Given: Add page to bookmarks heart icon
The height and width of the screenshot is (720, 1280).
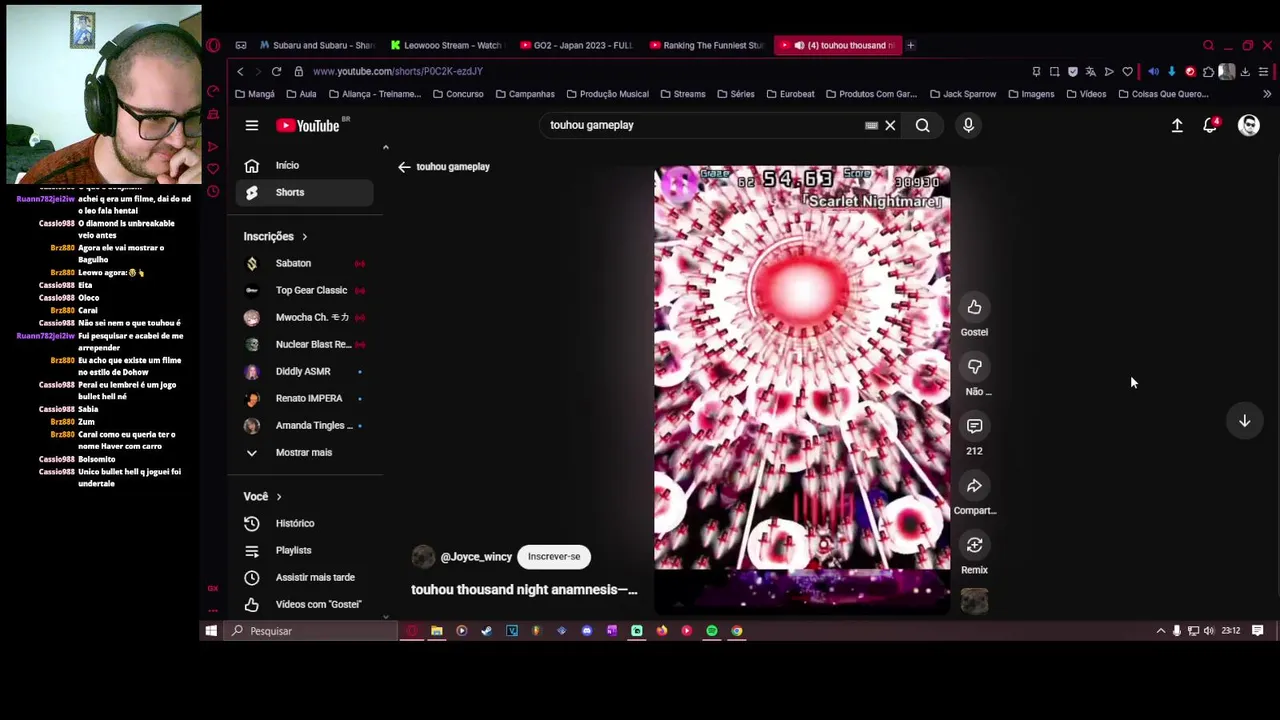Looking at the screenshot, I should pos(1127,72).
